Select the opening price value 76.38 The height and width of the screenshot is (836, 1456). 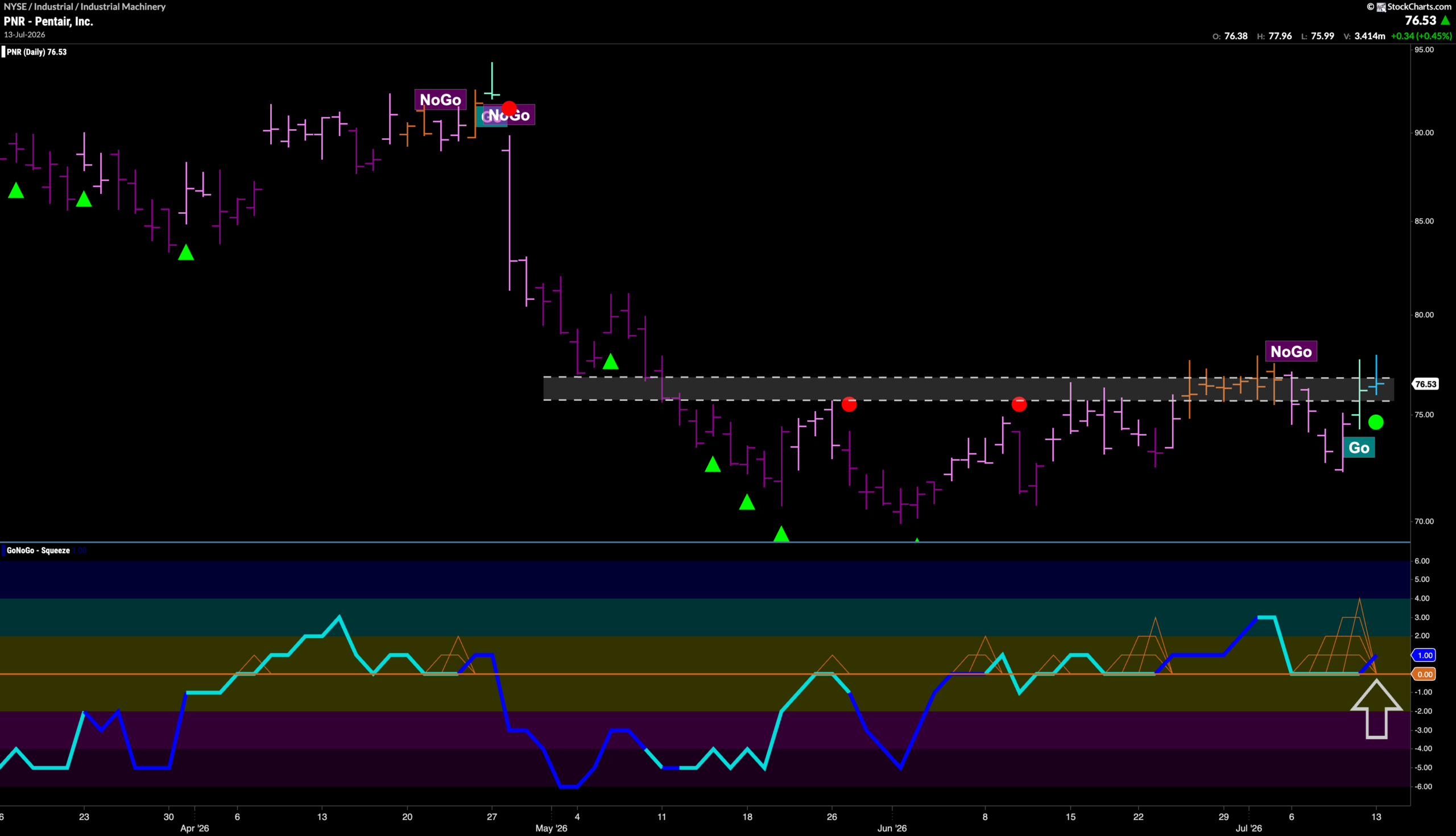[1236, 36]
